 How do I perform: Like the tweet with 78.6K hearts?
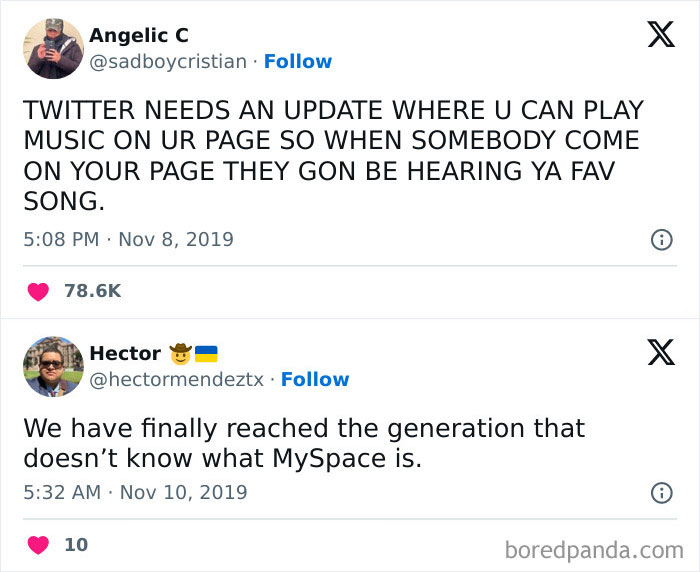point(38,292)
